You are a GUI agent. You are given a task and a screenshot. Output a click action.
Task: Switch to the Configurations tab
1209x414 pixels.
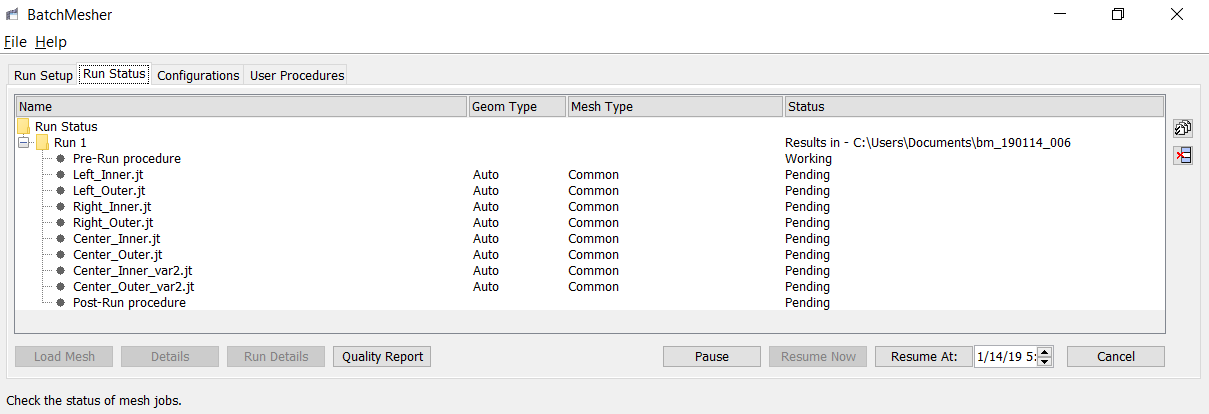pyautogui.click(x=198, y=75)
